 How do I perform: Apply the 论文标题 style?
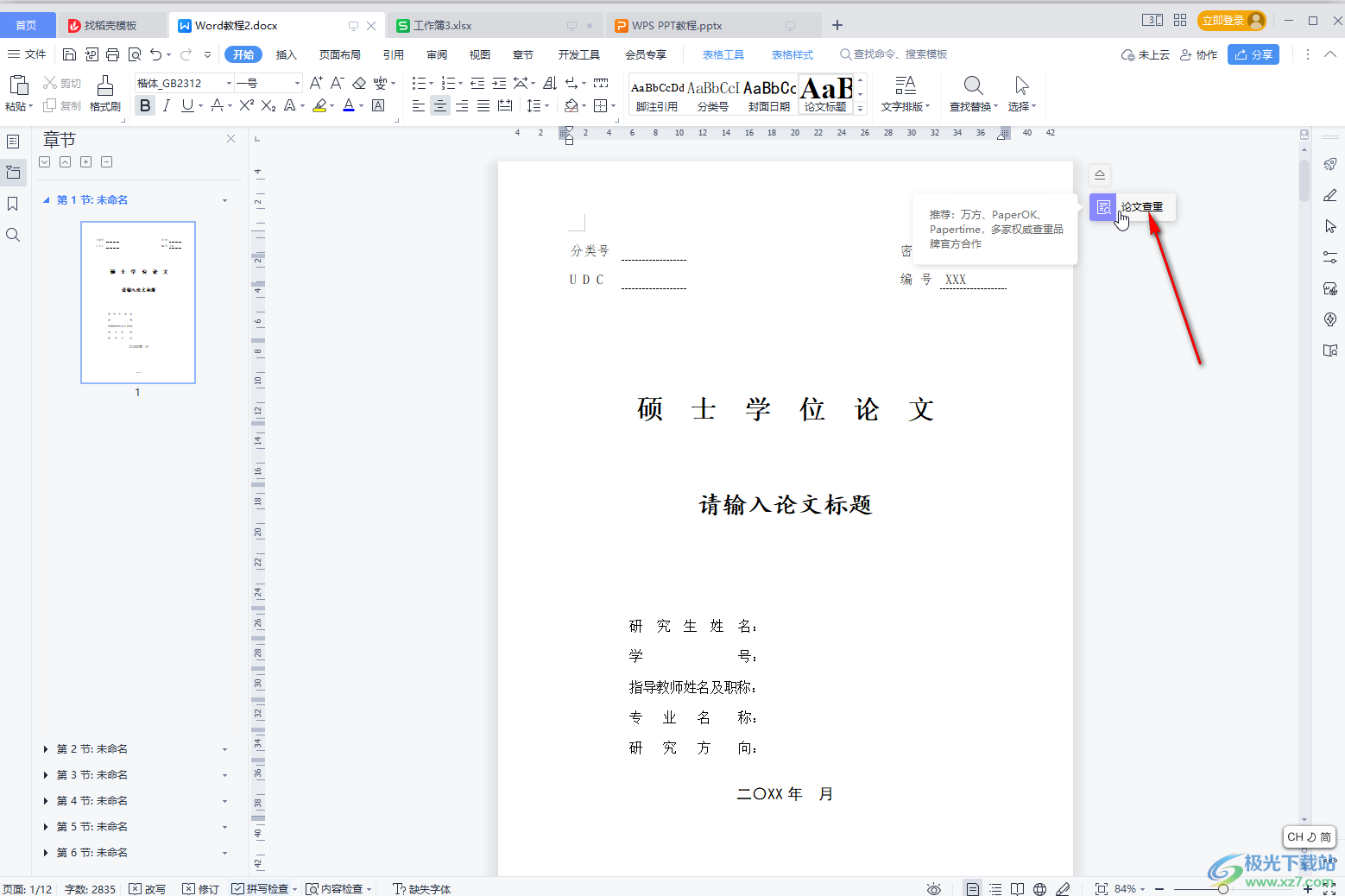(826, 94)
